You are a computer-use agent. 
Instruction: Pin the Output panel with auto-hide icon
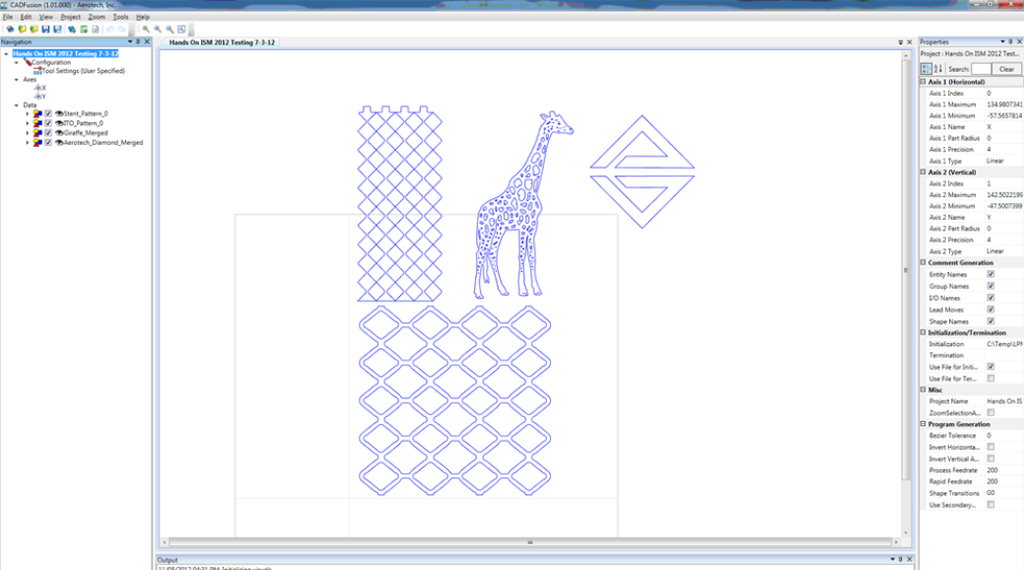(x=900, y=560)
